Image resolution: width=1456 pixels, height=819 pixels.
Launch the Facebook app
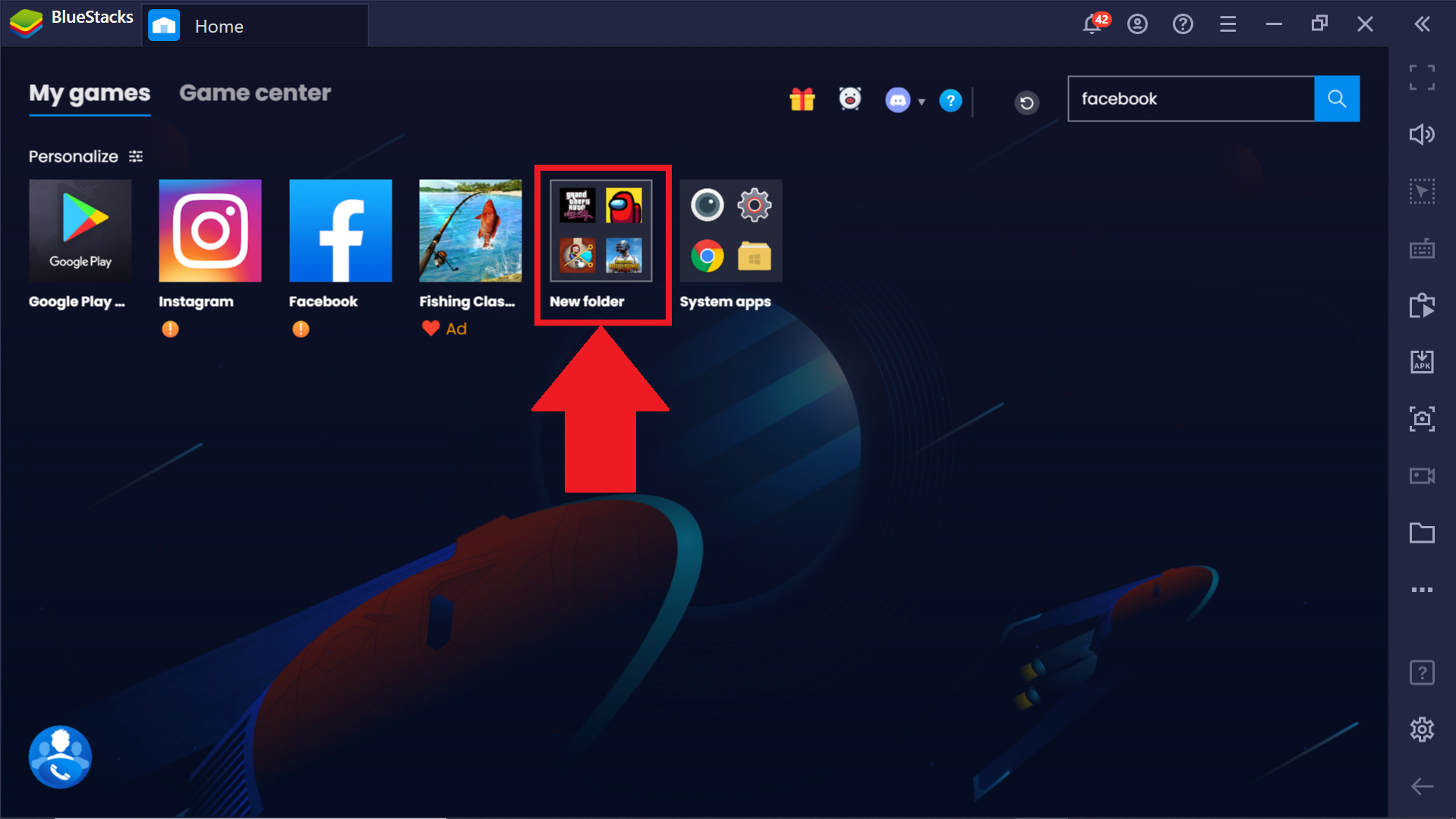click(x=340, y=231)
